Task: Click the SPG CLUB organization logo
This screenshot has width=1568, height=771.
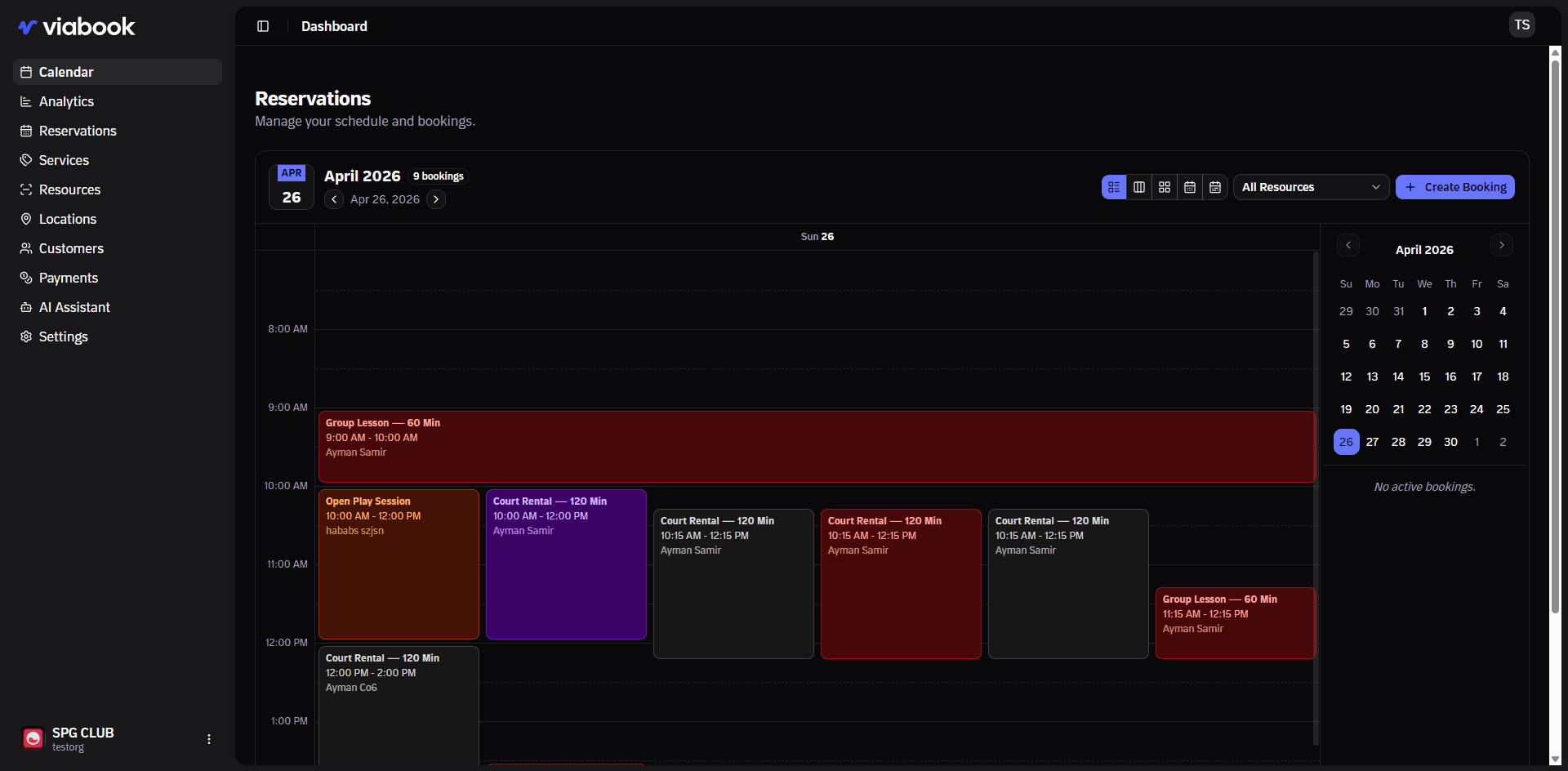Action: pyautogui.click(x=33, y=739)
